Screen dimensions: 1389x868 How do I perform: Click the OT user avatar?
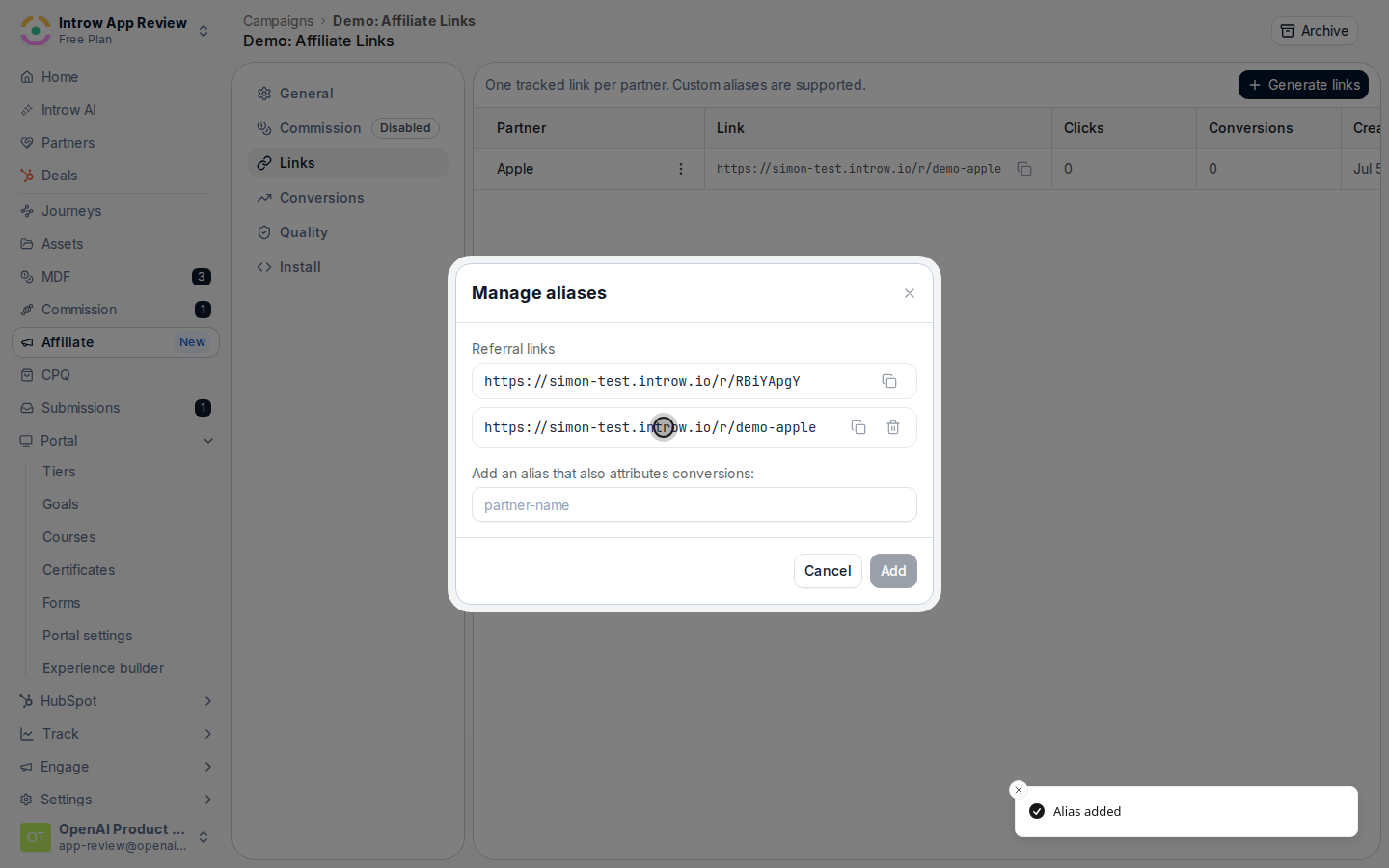click(x=36, y=837)
